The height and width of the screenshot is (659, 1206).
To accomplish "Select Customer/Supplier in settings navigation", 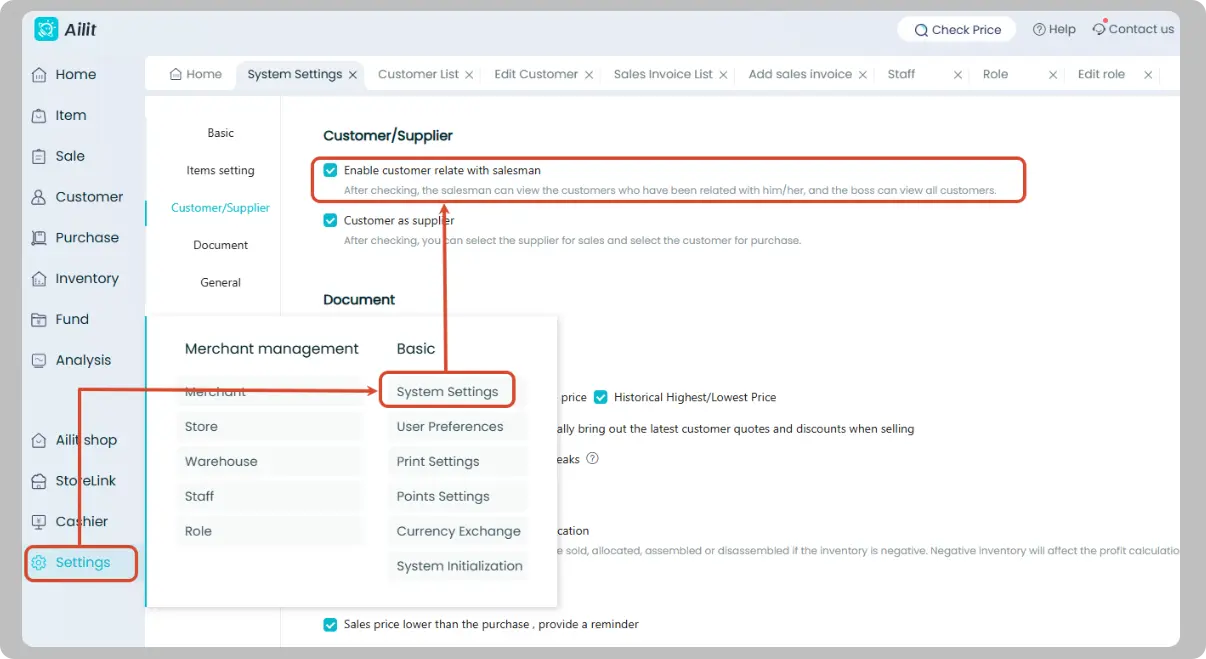I will click(221, 208).
